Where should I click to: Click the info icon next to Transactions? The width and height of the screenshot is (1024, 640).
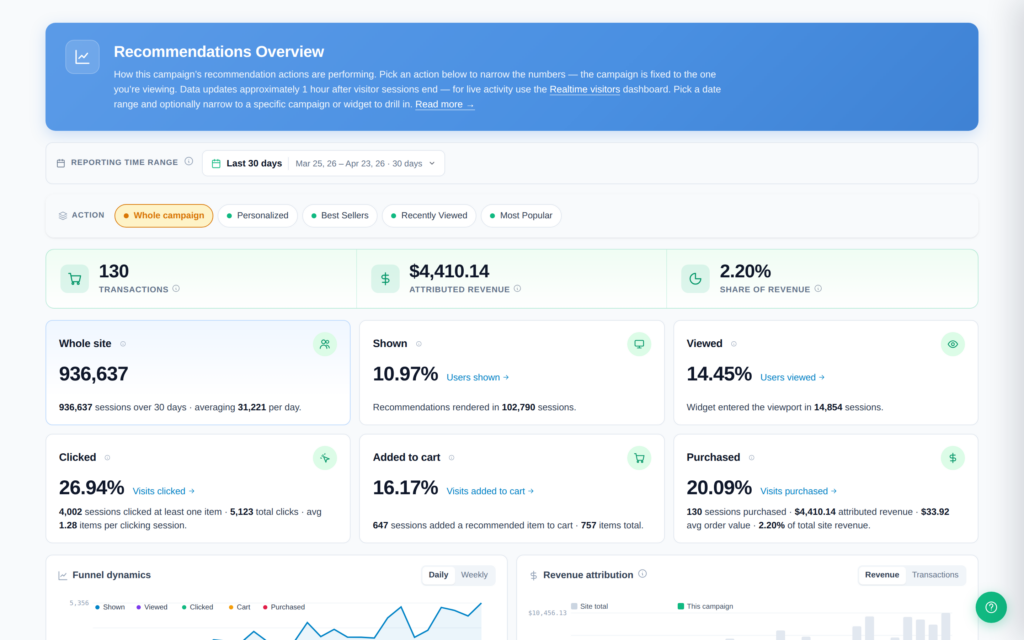coord(176,289)
